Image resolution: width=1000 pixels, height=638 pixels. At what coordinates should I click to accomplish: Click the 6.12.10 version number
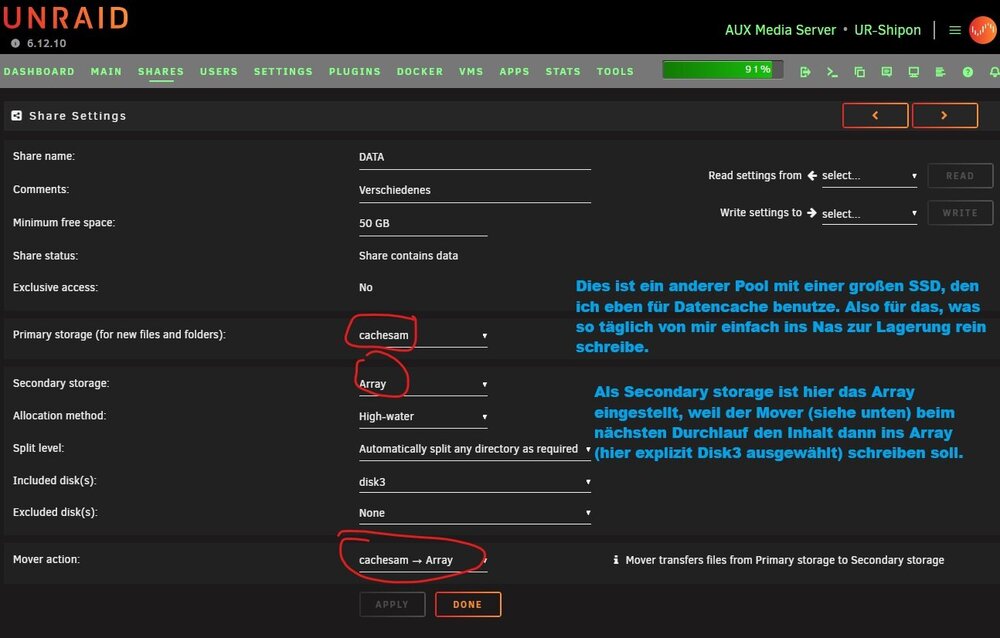46,43
